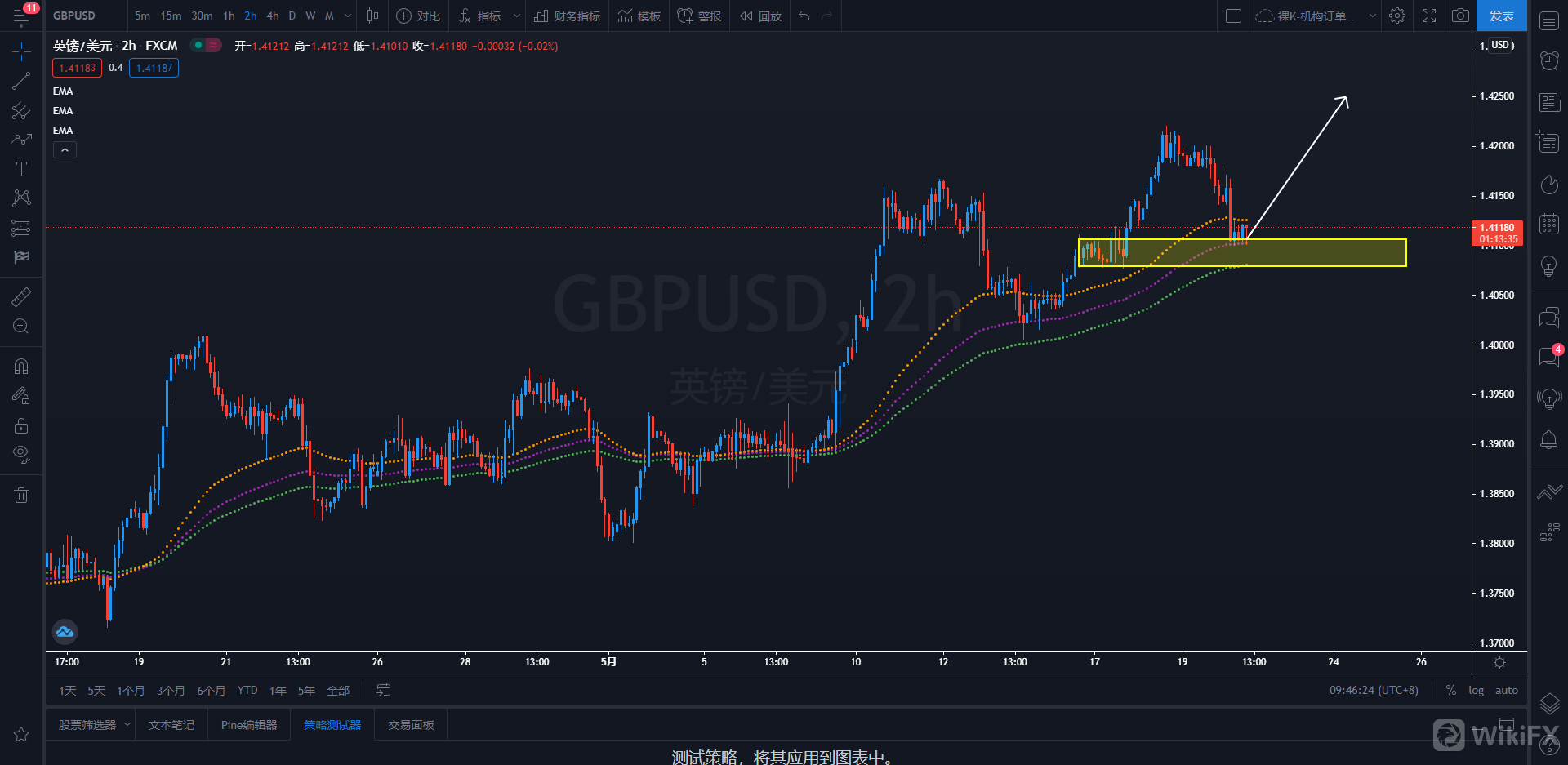This screenshot has height=765, width=1568.
Task: Select the text annotation tool
Action: click(21, 169)
